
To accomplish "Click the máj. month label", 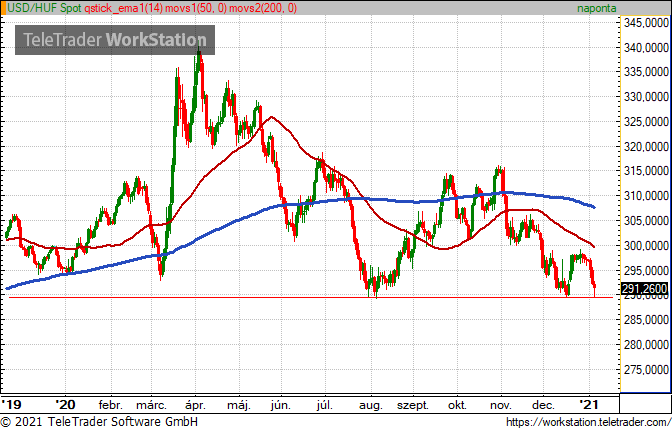I will coord(239,405).
